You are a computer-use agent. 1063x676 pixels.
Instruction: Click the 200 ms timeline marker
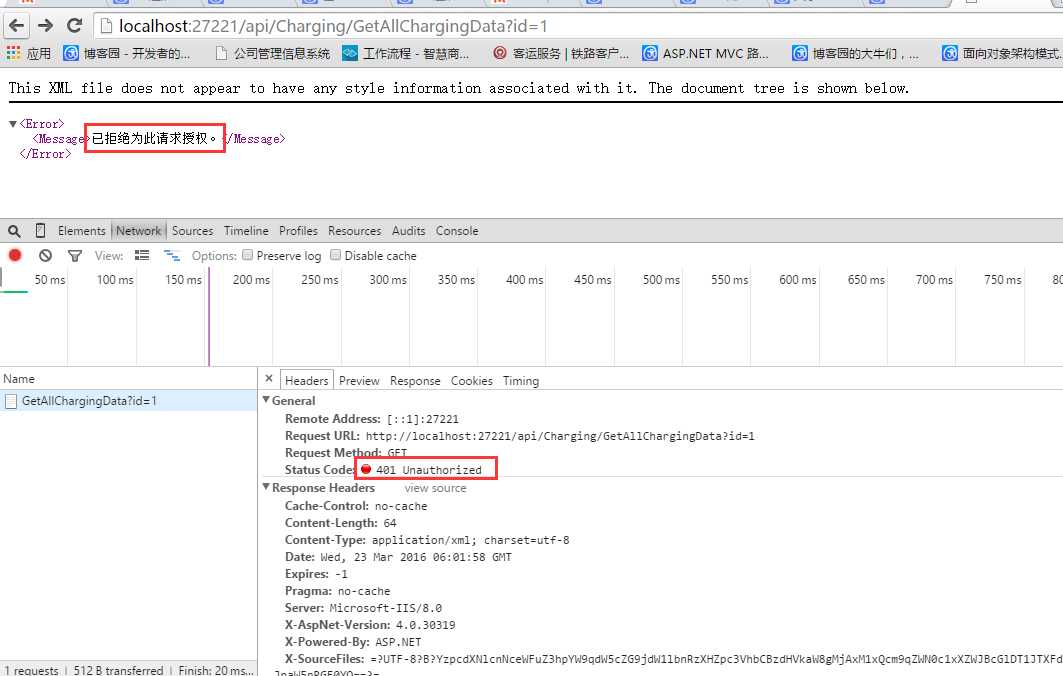[x=252, y=279]
